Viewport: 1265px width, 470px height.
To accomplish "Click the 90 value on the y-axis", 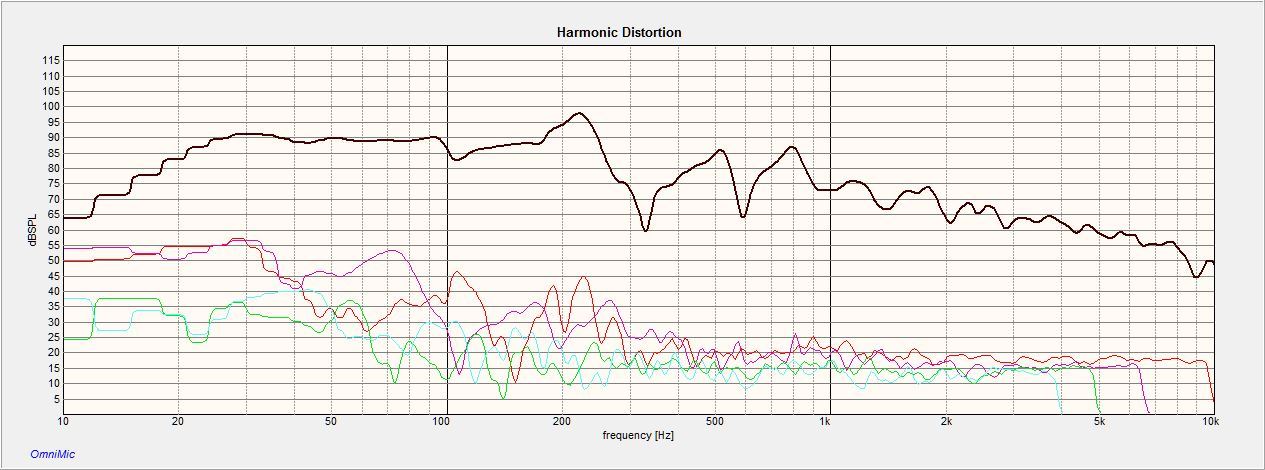I will point(54,138).
